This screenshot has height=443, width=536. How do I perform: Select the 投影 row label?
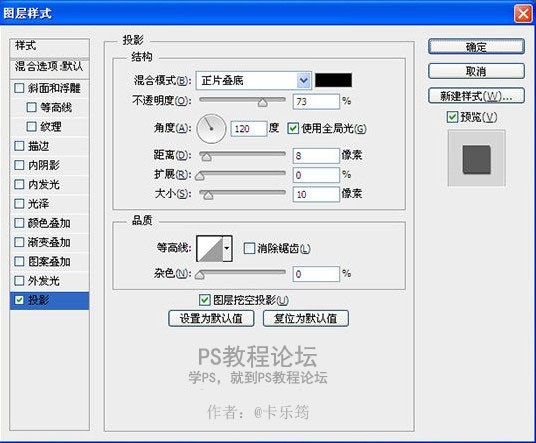(x=39, y=300)
